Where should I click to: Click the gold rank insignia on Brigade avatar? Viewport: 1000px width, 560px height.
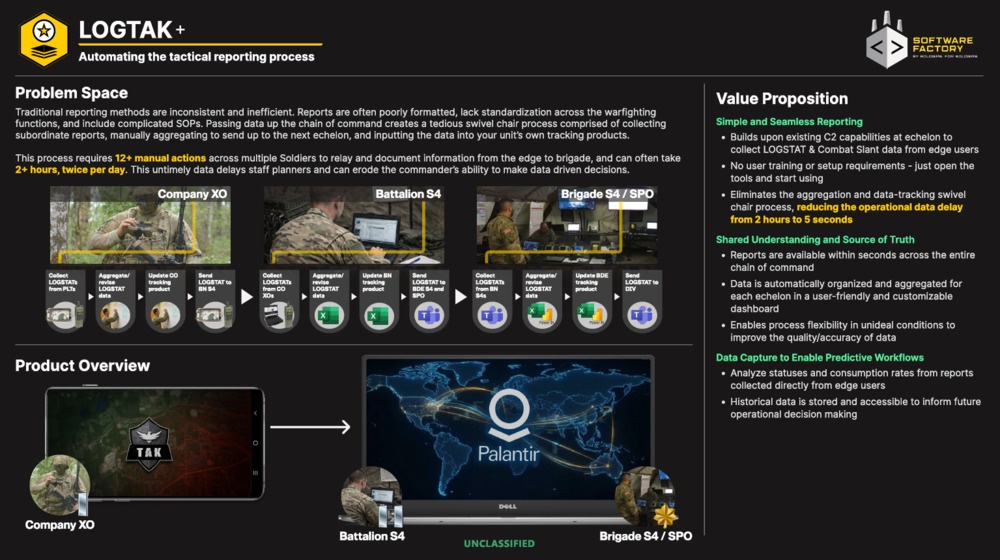coord(665,515)
